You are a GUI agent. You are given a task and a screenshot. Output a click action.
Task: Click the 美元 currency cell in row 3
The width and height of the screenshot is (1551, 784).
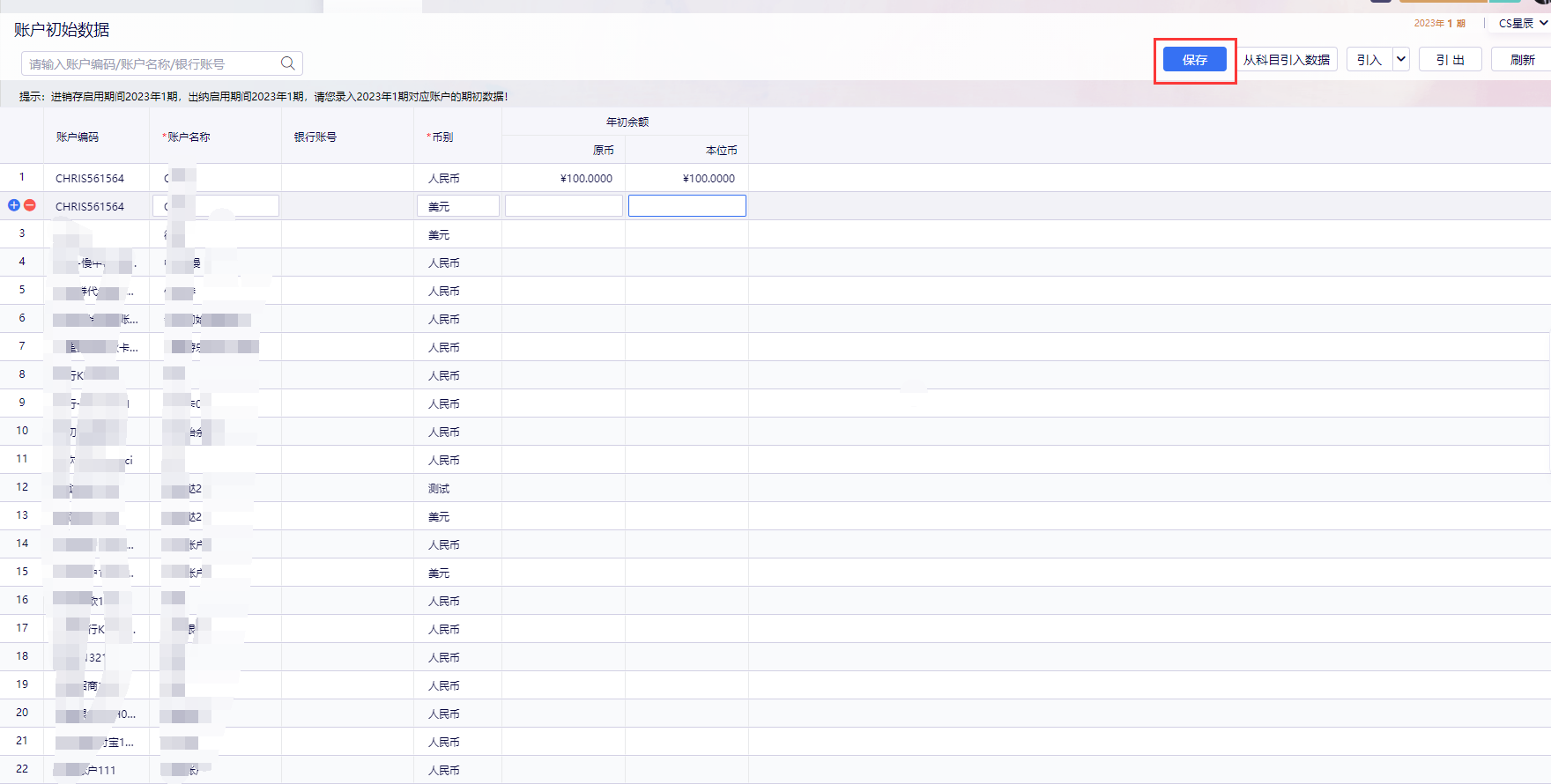[439, 234]
